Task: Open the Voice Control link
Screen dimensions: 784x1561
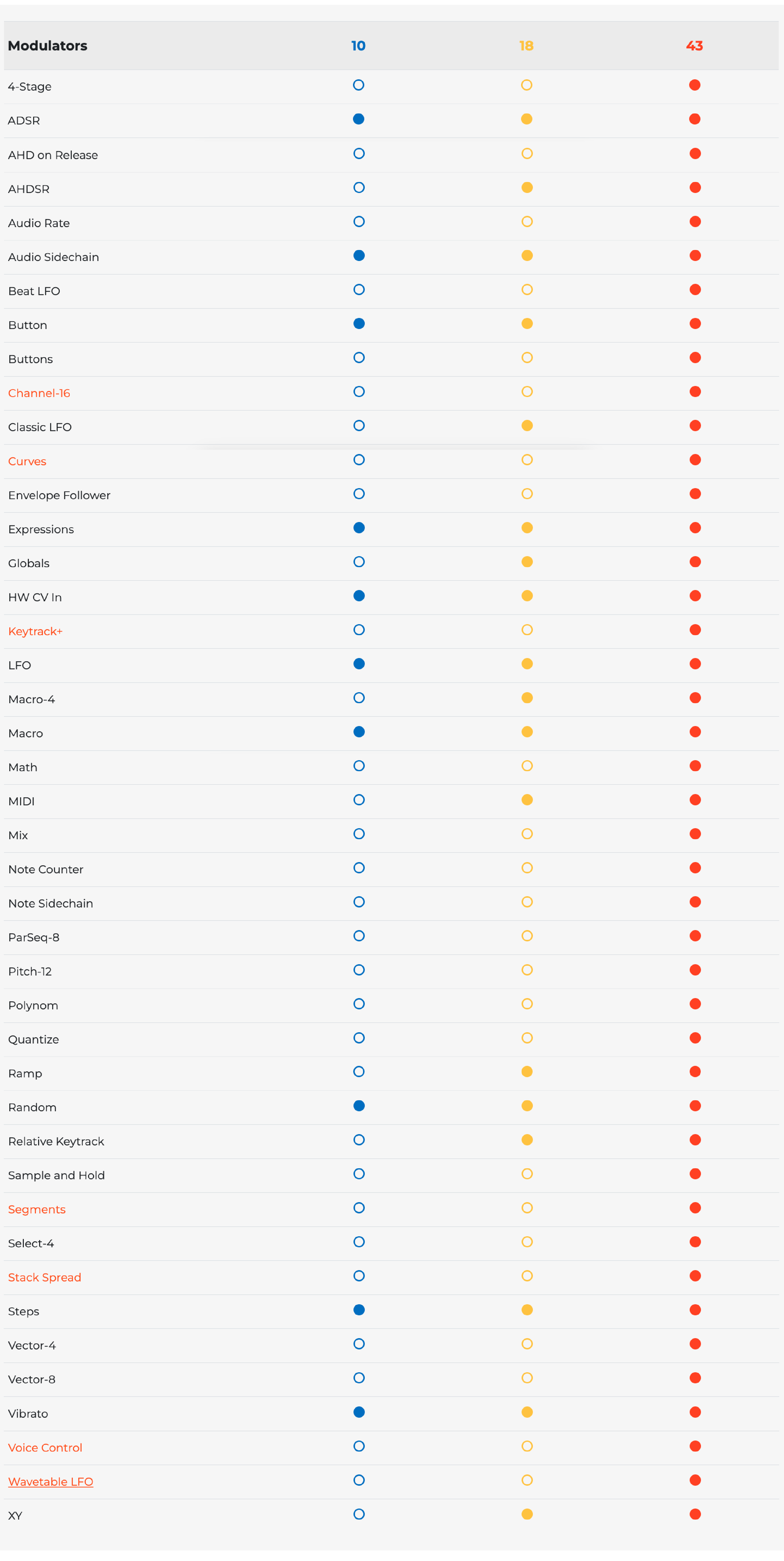Action: coord(45,1448)
